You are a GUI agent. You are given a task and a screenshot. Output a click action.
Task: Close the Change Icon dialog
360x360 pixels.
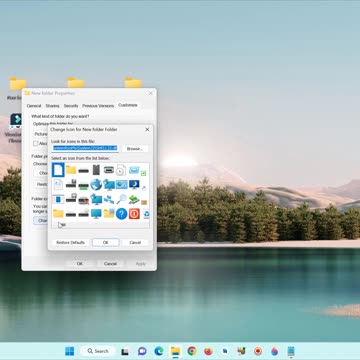[147, 129]
